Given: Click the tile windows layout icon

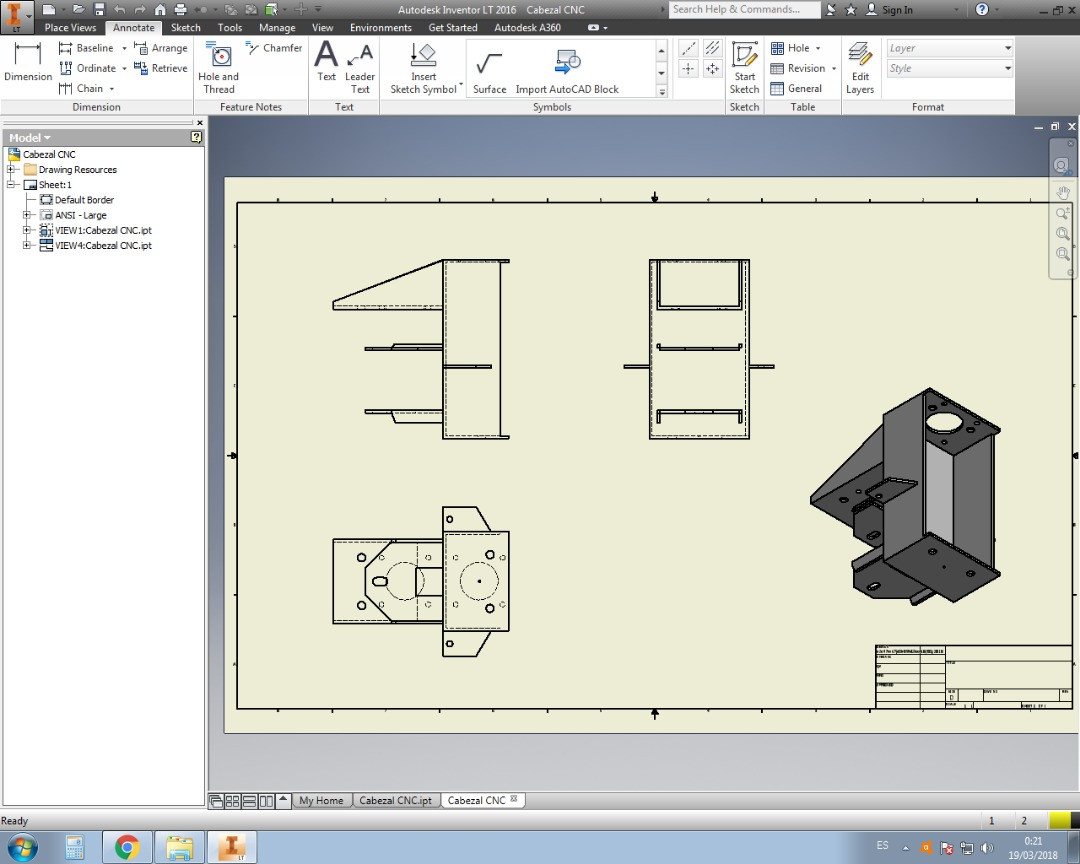Looking at the screenshot, I should point(232,801).
